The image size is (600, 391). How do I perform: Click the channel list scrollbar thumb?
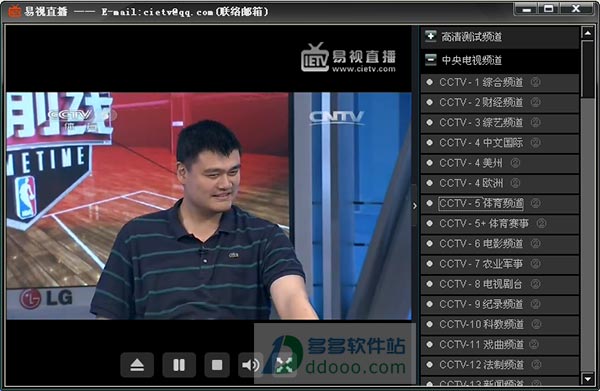pyautogui.click(x=587, y=70)
